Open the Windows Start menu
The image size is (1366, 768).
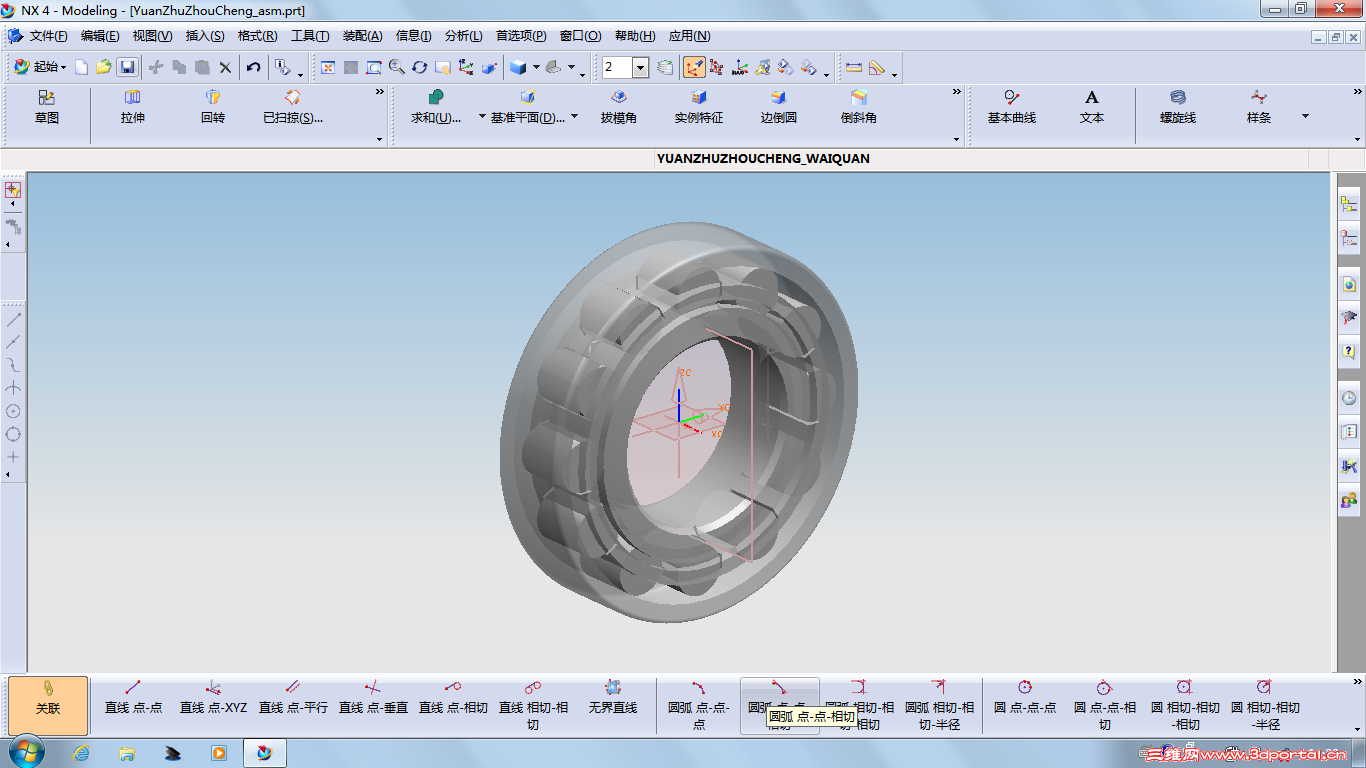(25, 752)
